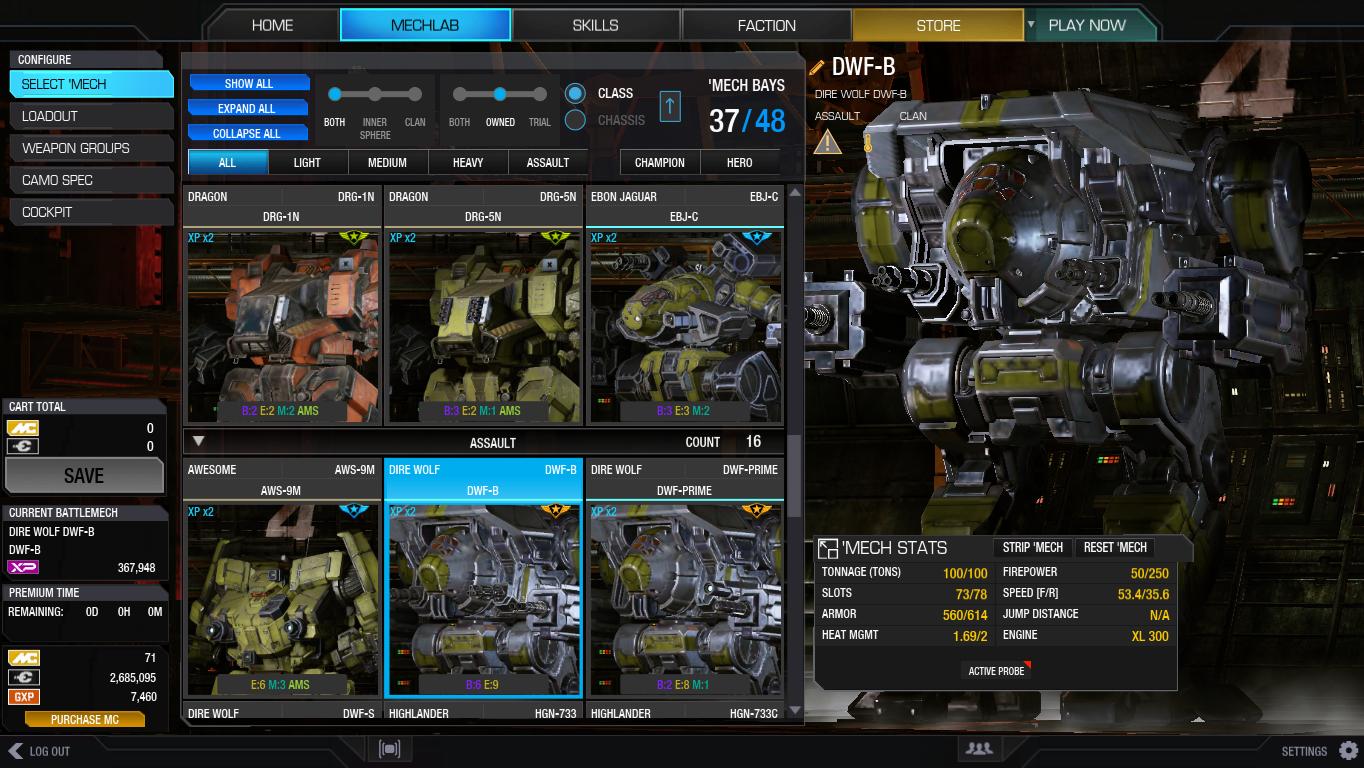Click the log out arrow icon
Image resolution: width=1364 pixels, height=768 pixels.
[x=15, y=750]
